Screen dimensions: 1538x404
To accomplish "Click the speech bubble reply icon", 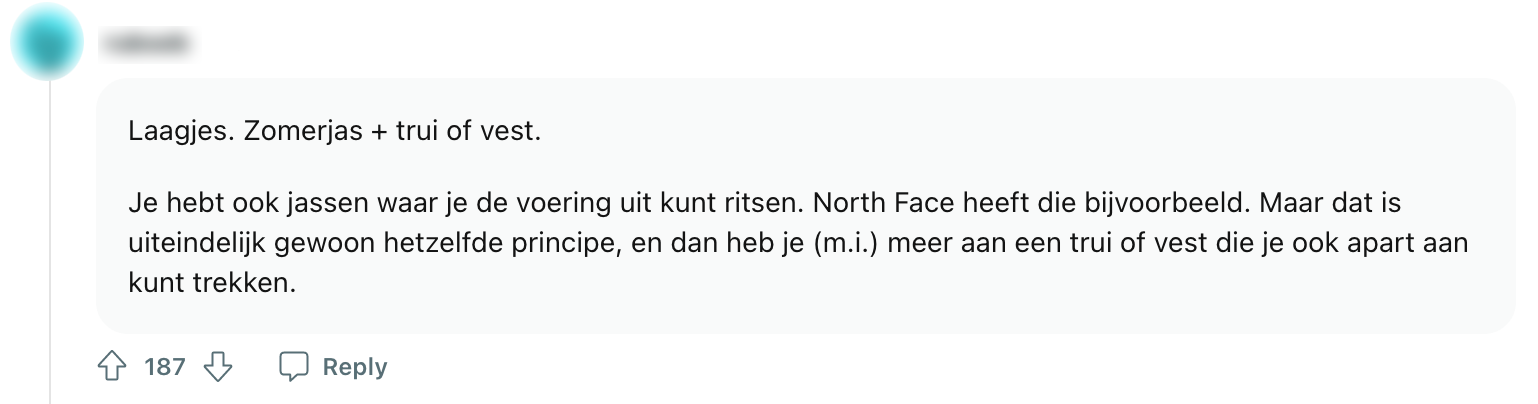I will tap(293, 367).
